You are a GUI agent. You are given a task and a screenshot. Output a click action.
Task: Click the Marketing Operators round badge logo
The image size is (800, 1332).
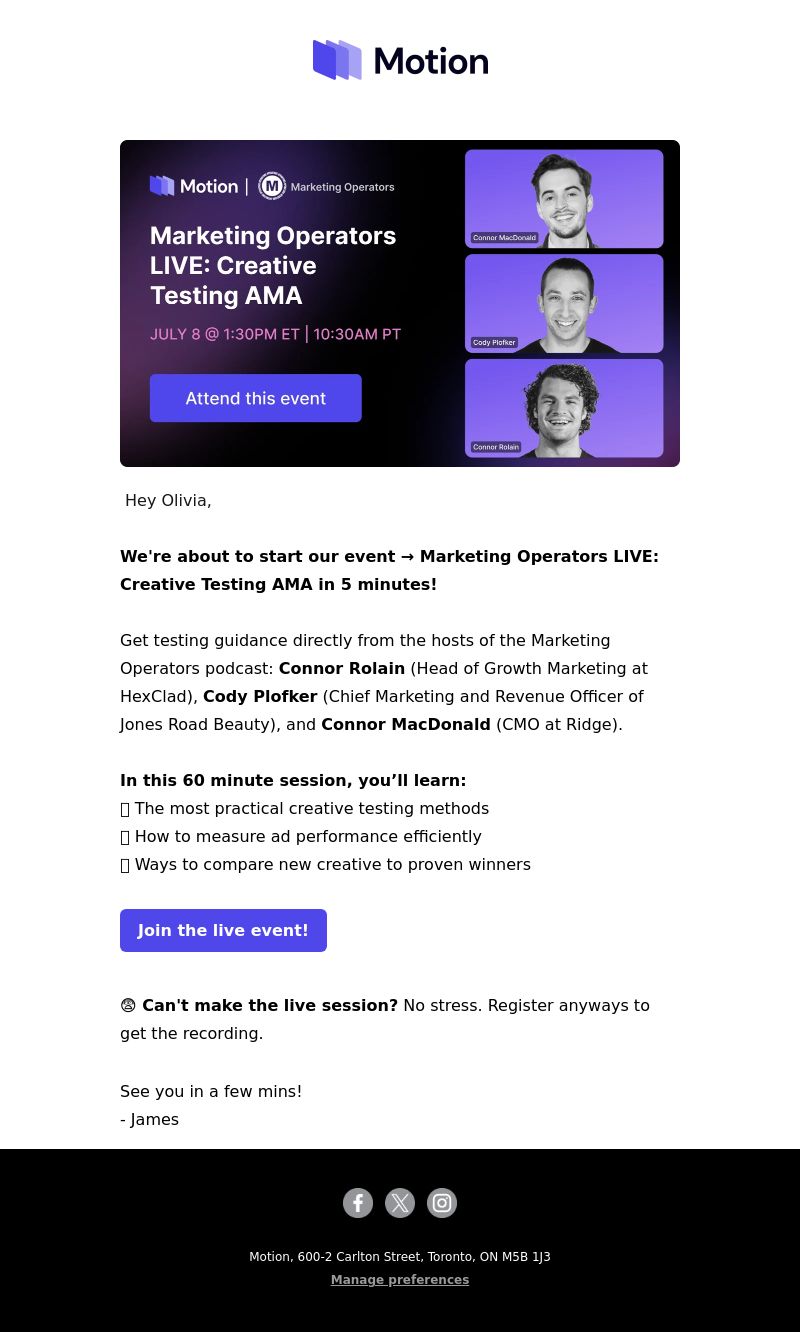pos(272,186)
